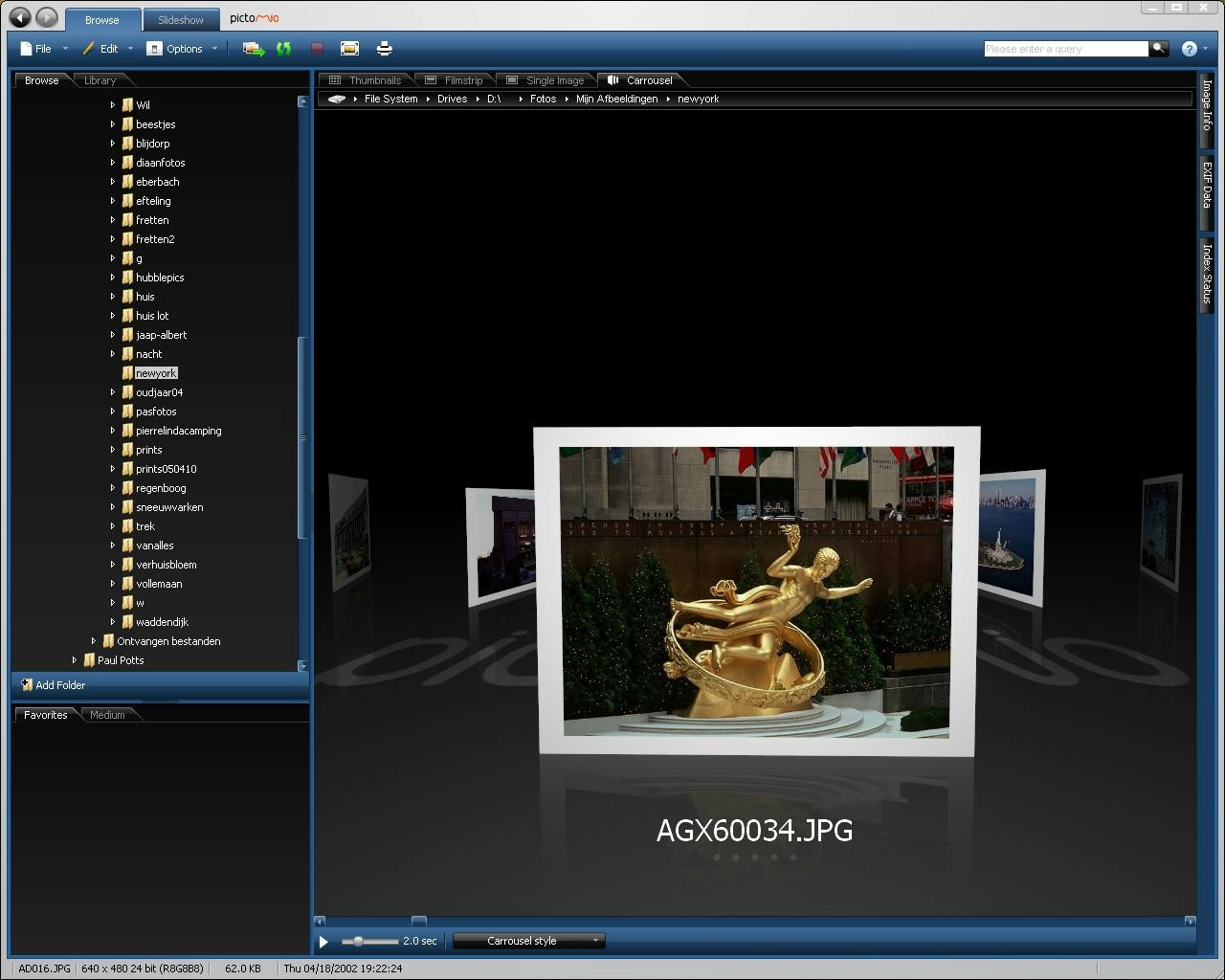Click the folder icon beside diaanfotos
The height and width of the screenshot is (980, 1225).
click(x=127, y=163)
